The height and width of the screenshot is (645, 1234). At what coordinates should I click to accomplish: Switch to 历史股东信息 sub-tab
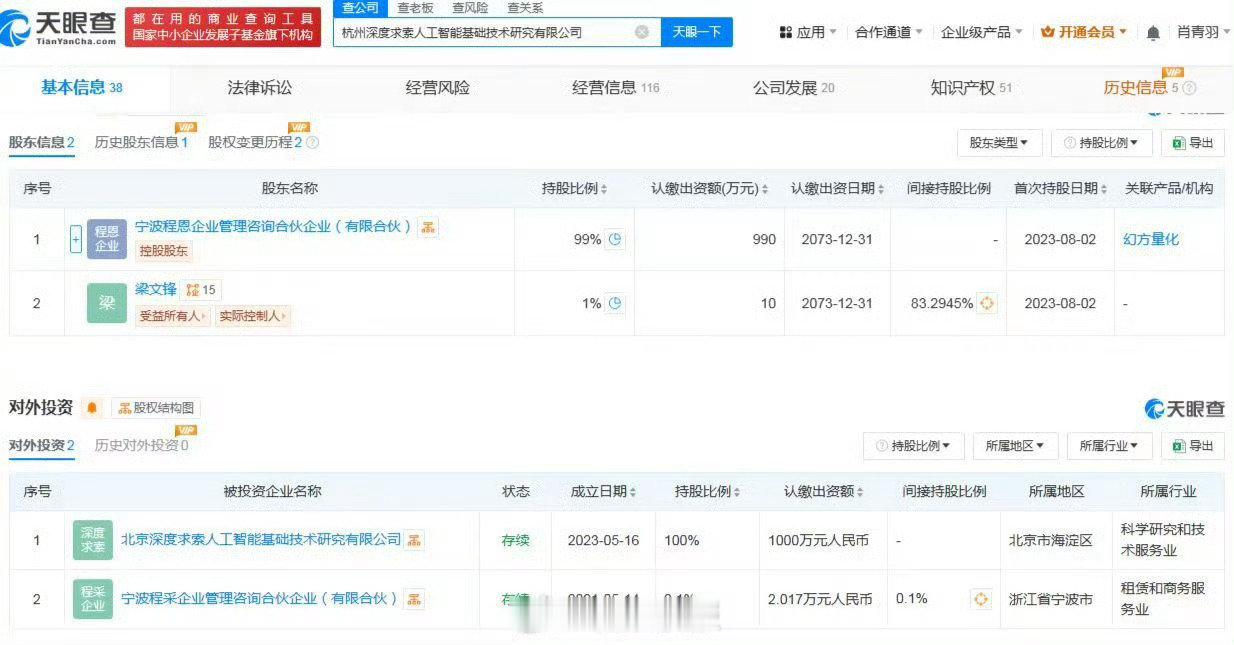click(x=141, y=143)
